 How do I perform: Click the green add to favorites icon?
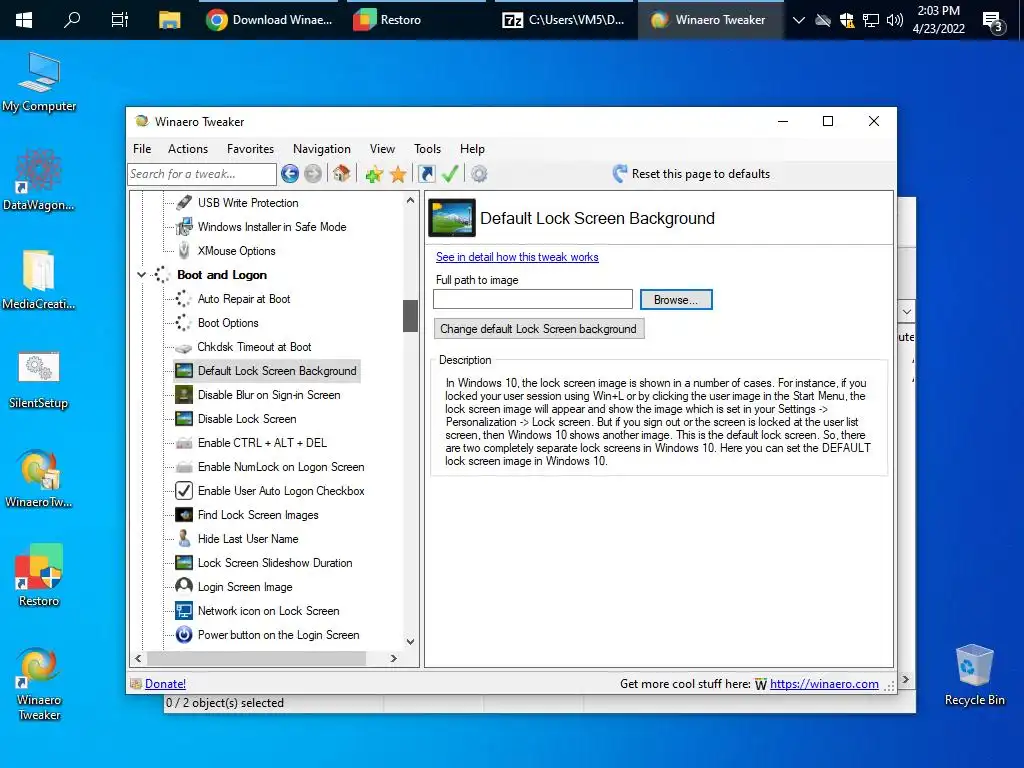(x=374, y=174)
